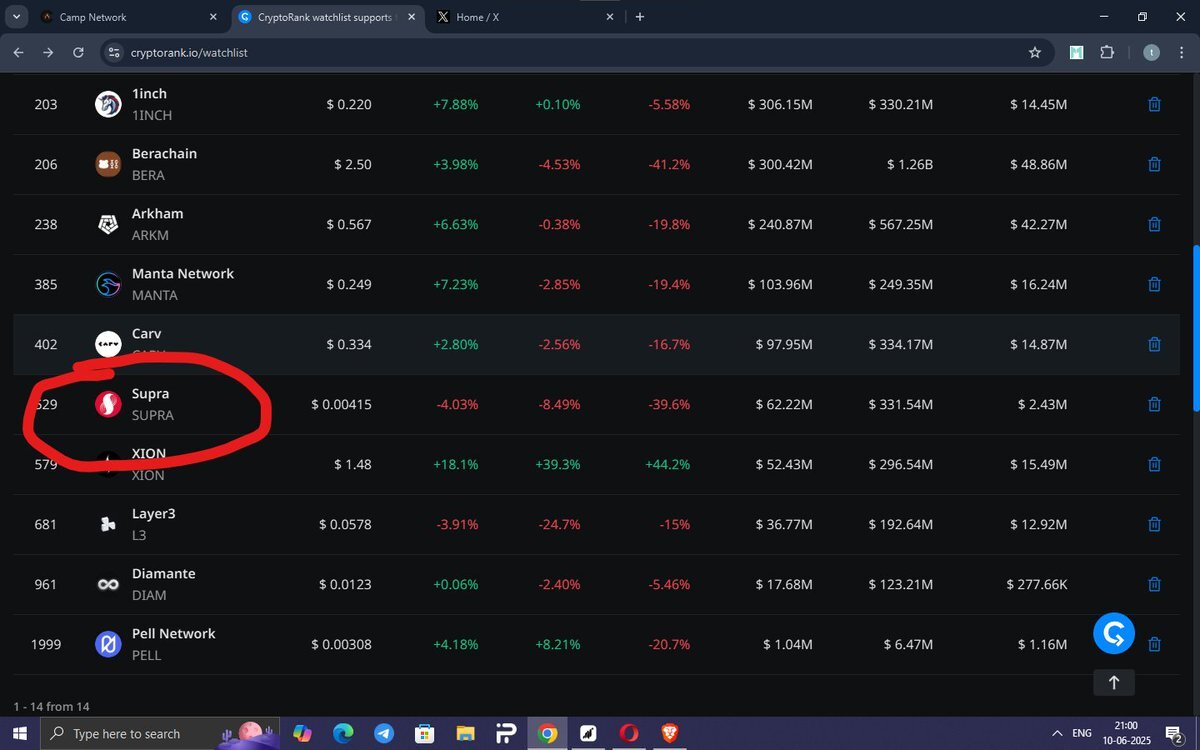Open the Layer3 coin link

click(154, 514)
